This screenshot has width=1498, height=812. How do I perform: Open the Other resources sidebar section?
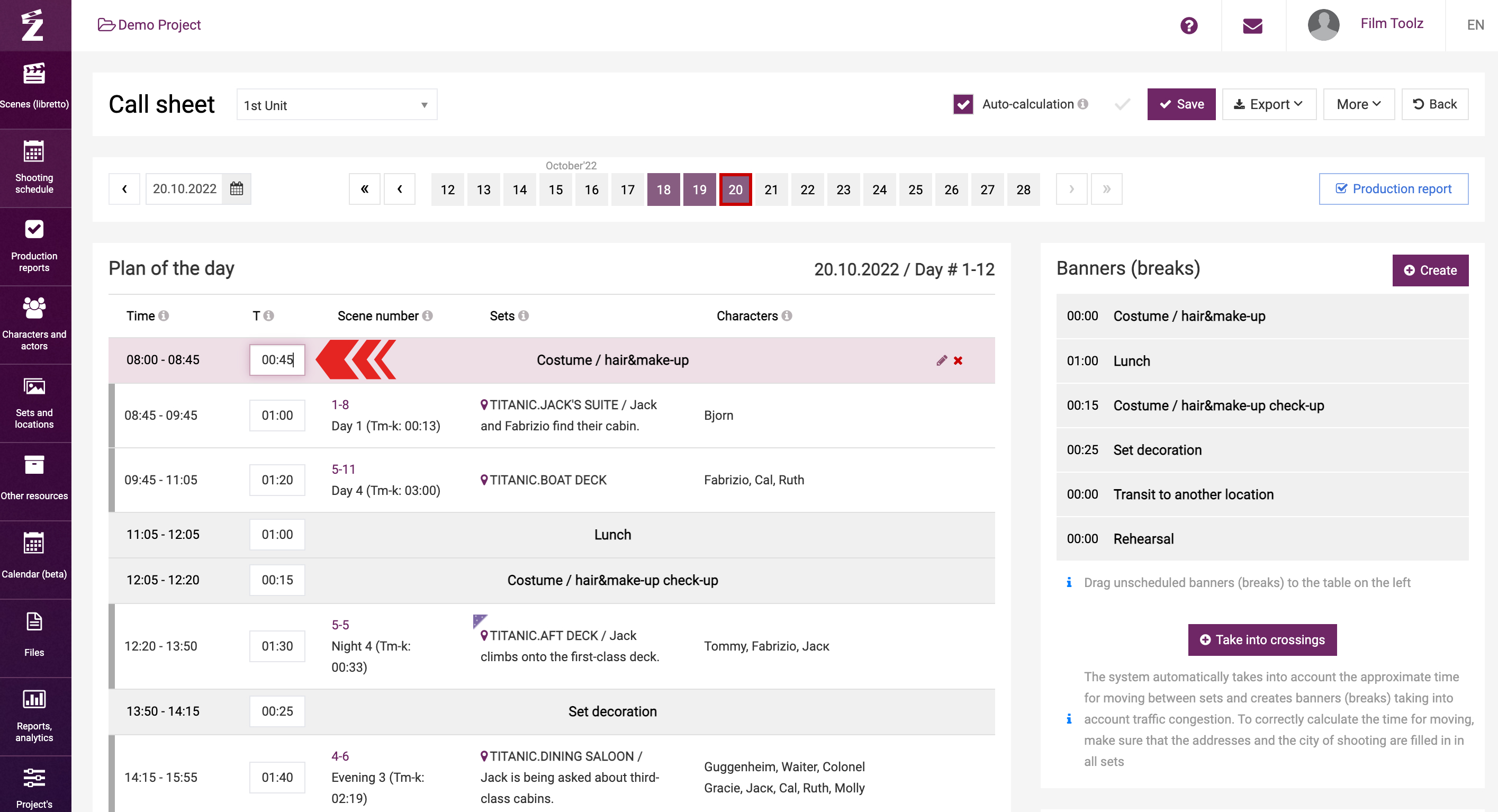[x=35, y=481]
